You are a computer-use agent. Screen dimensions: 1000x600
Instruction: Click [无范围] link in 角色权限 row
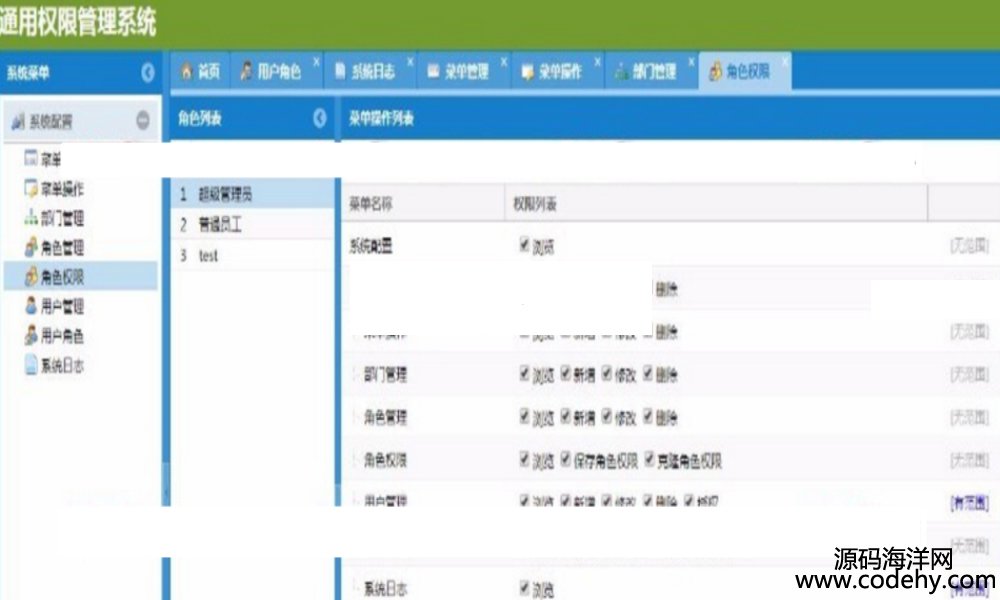tap(969, 460)
